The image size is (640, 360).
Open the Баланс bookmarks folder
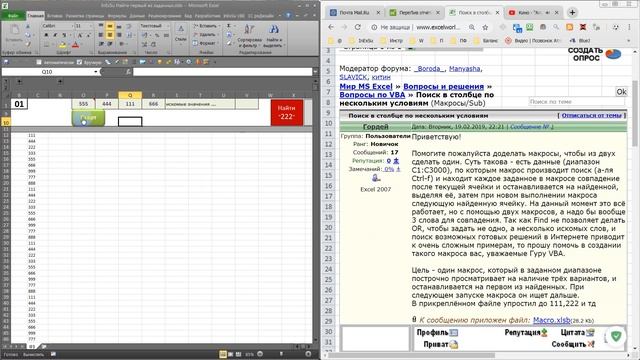pos(487,40)
